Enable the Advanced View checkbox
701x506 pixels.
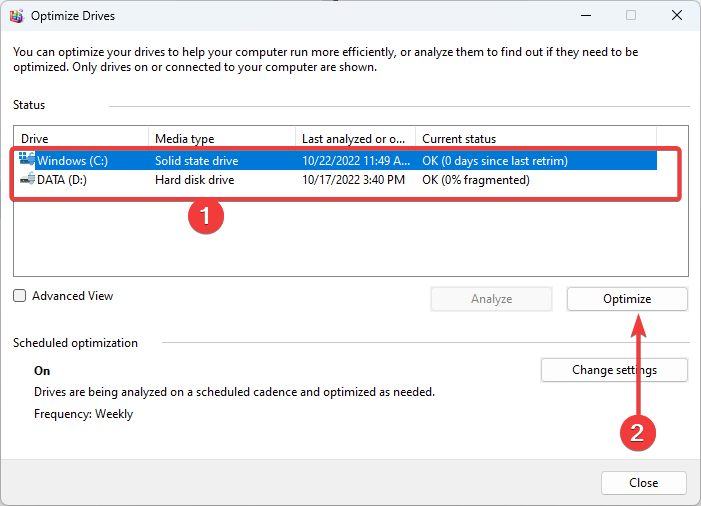pos(20,296)
